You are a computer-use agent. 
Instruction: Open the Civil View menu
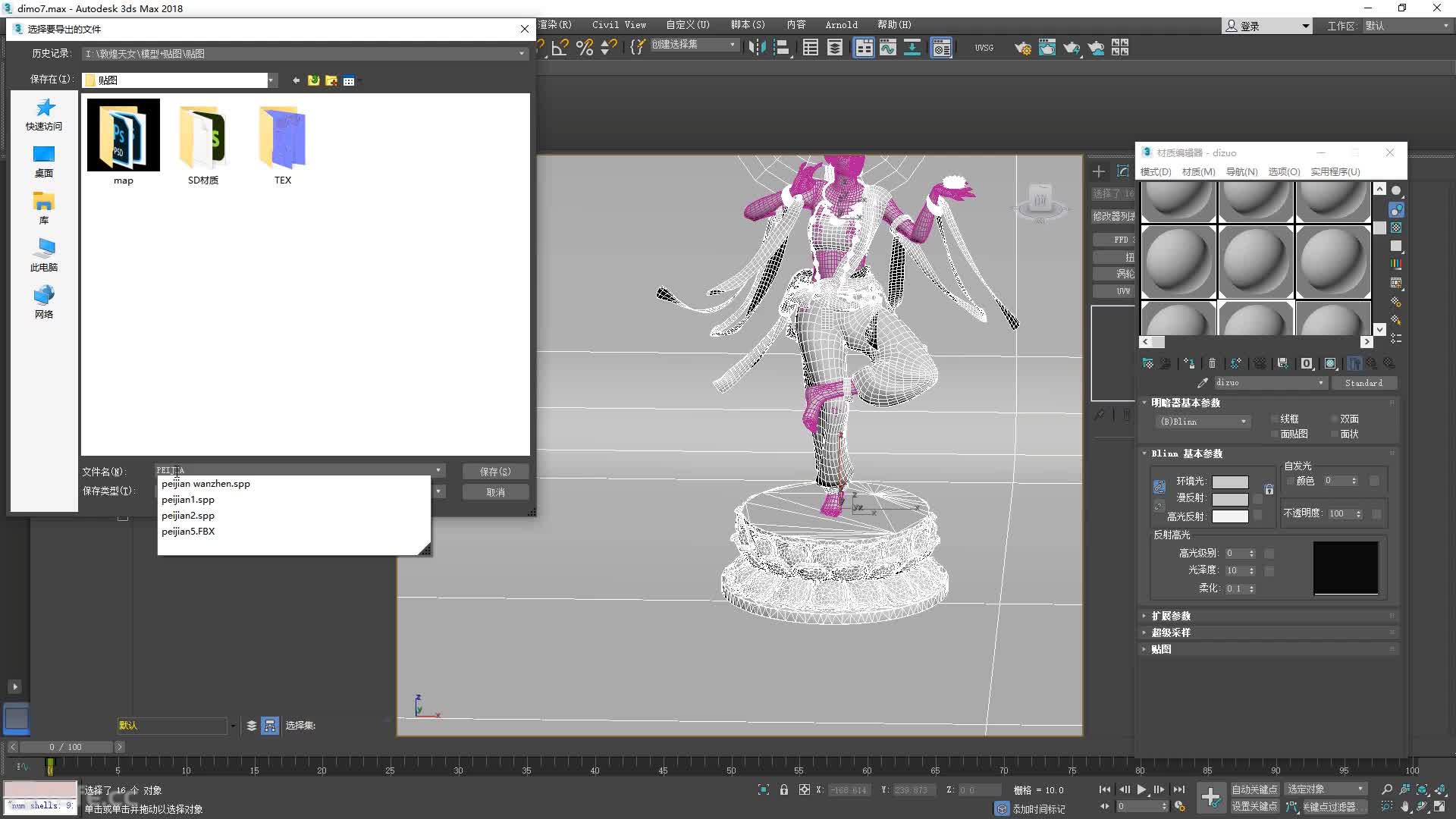(x=619, y=25)
